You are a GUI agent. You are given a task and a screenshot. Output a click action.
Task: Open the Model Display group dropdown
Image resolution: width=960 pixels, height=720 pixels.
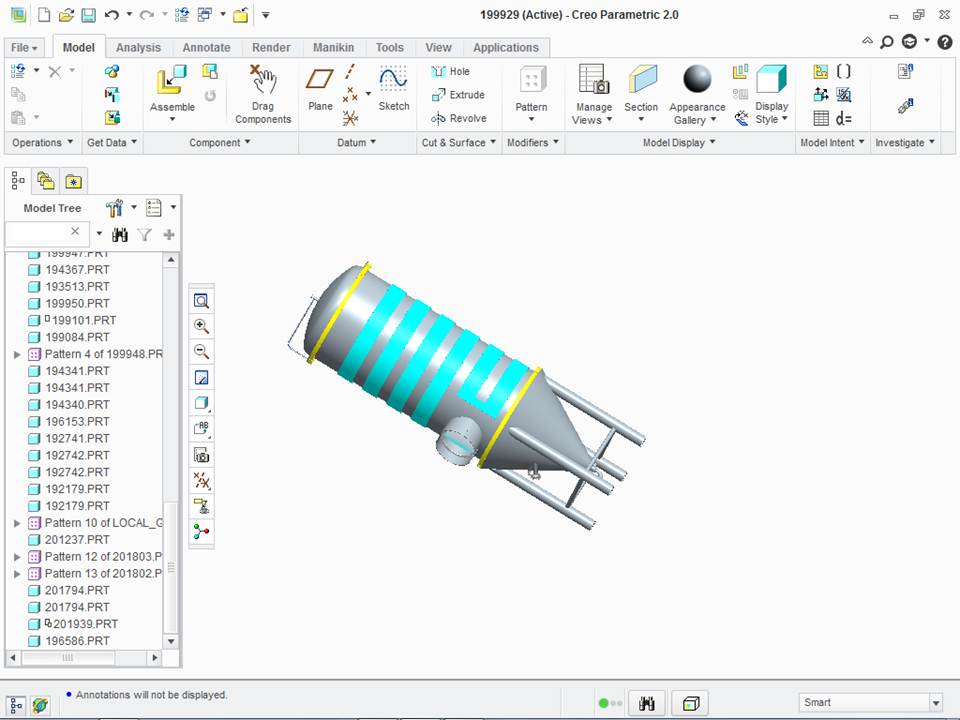679,143
